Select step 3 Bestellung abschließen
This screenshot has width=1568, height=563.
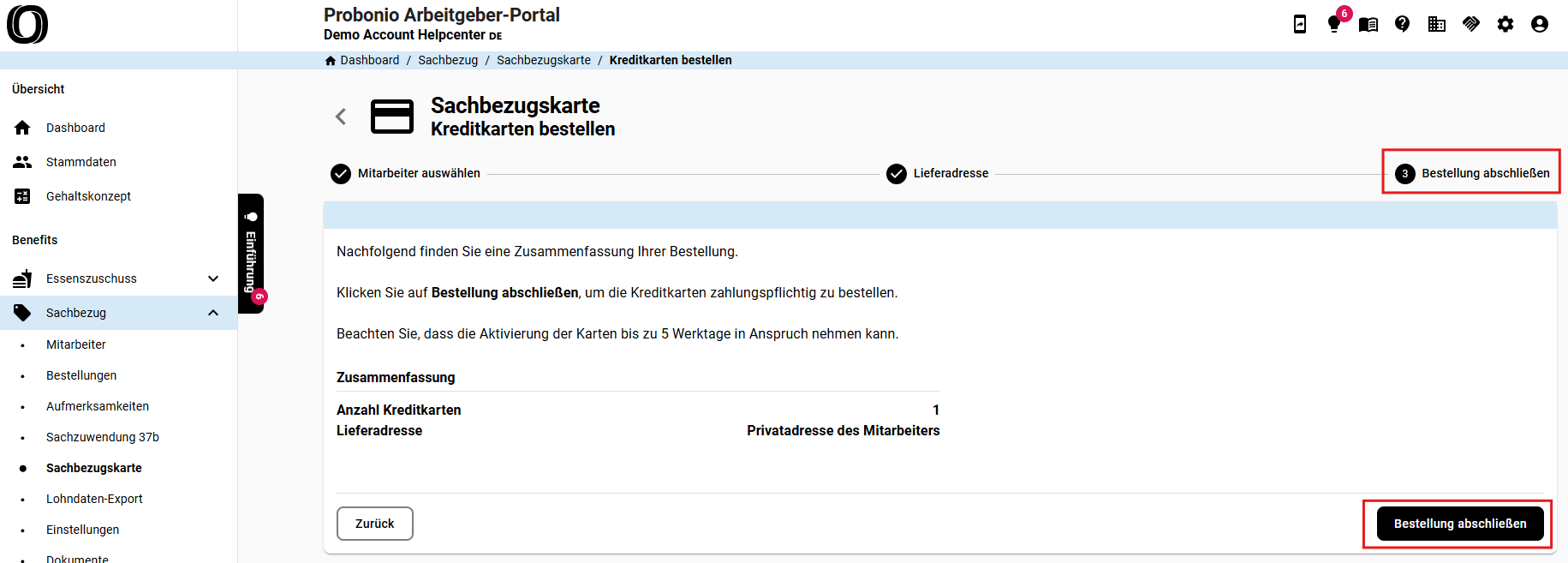tap(1472, 173)
